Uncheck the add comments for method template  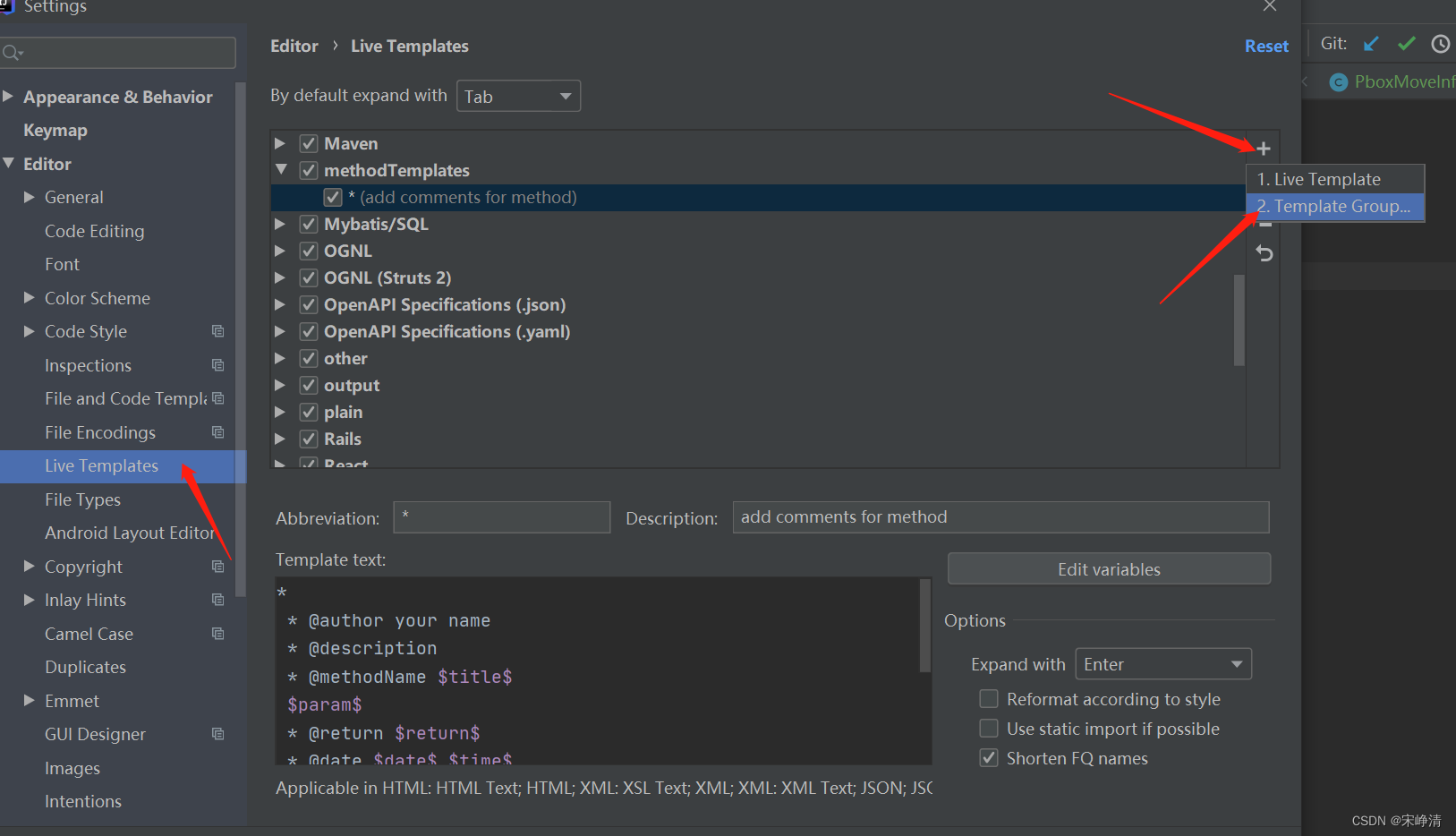coord(333,197)
